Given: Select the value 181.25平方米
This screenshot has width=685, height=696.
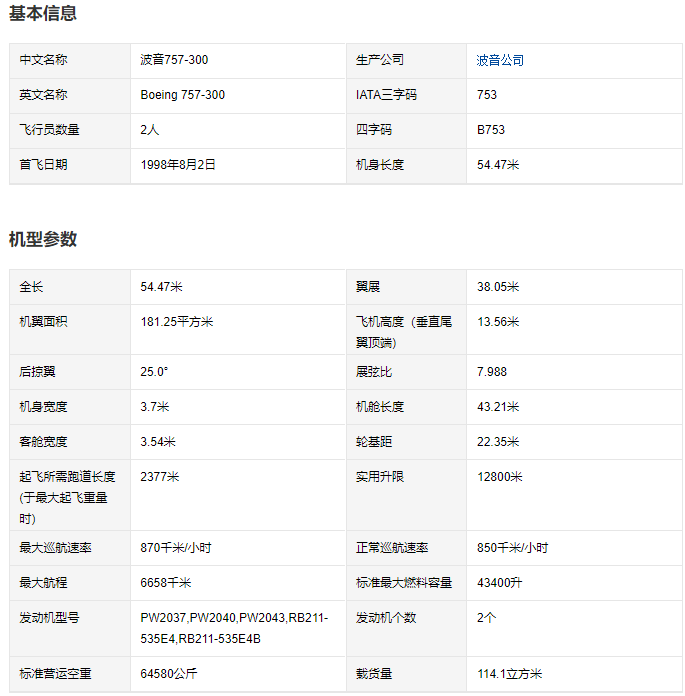Looking at the screenshot, I should [177, 322].
